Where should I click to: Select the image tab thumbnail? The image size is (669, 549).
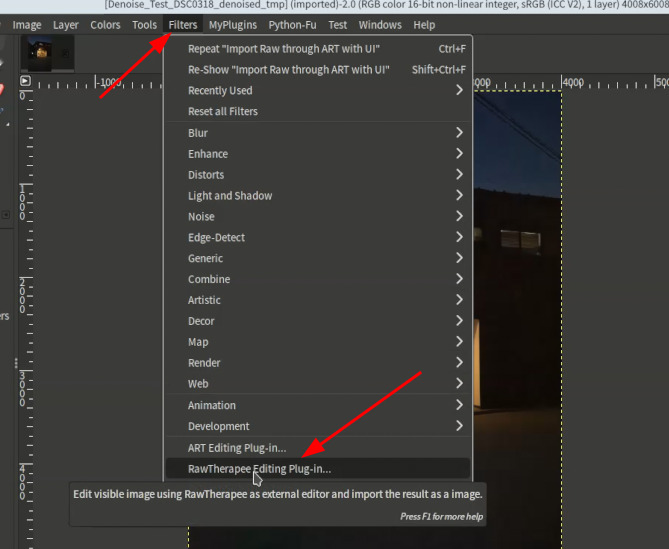pos(47,53)
